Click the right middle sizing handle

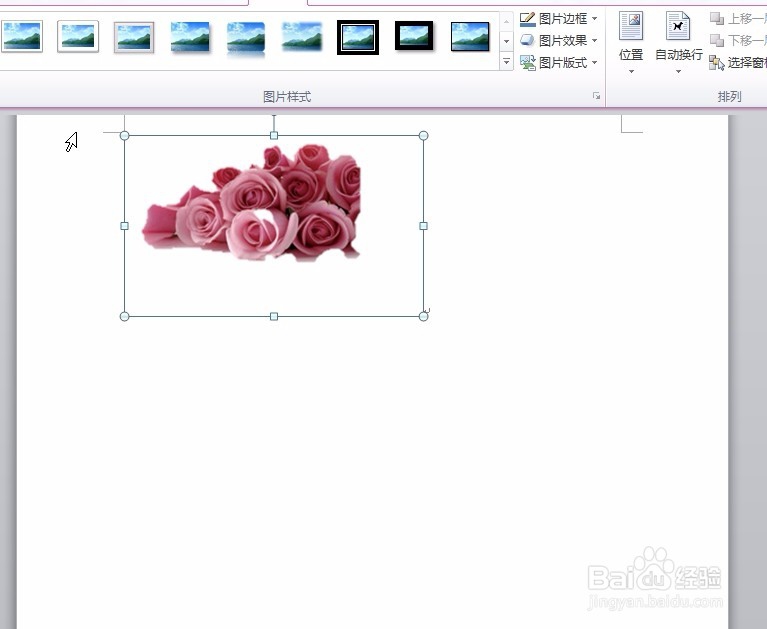click(424, 226)
